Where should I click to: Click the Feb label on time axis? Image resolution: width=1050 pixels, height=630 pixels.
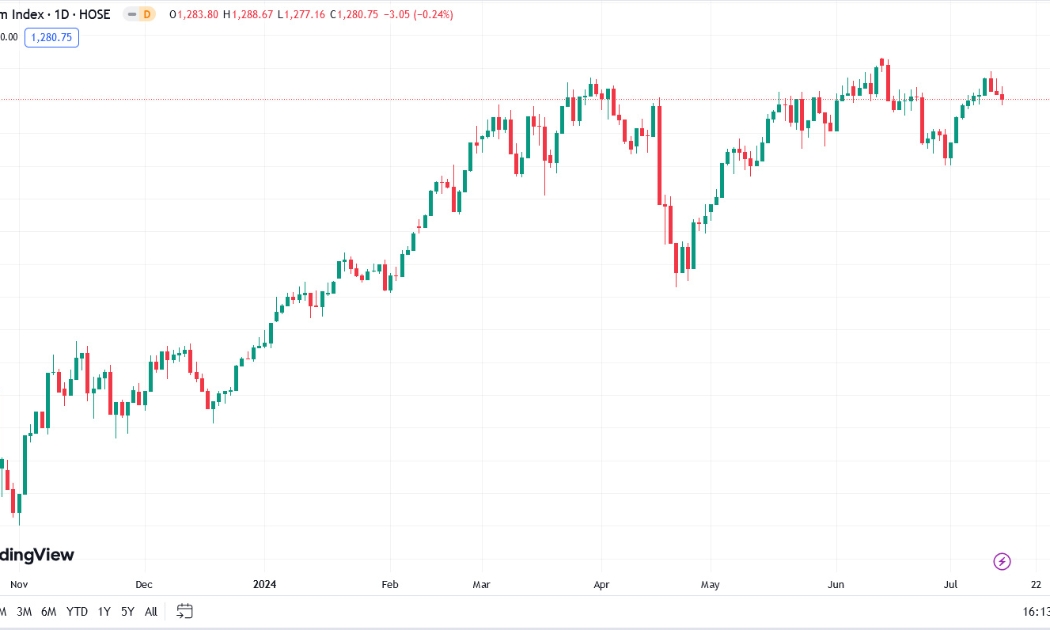[390, 584]
